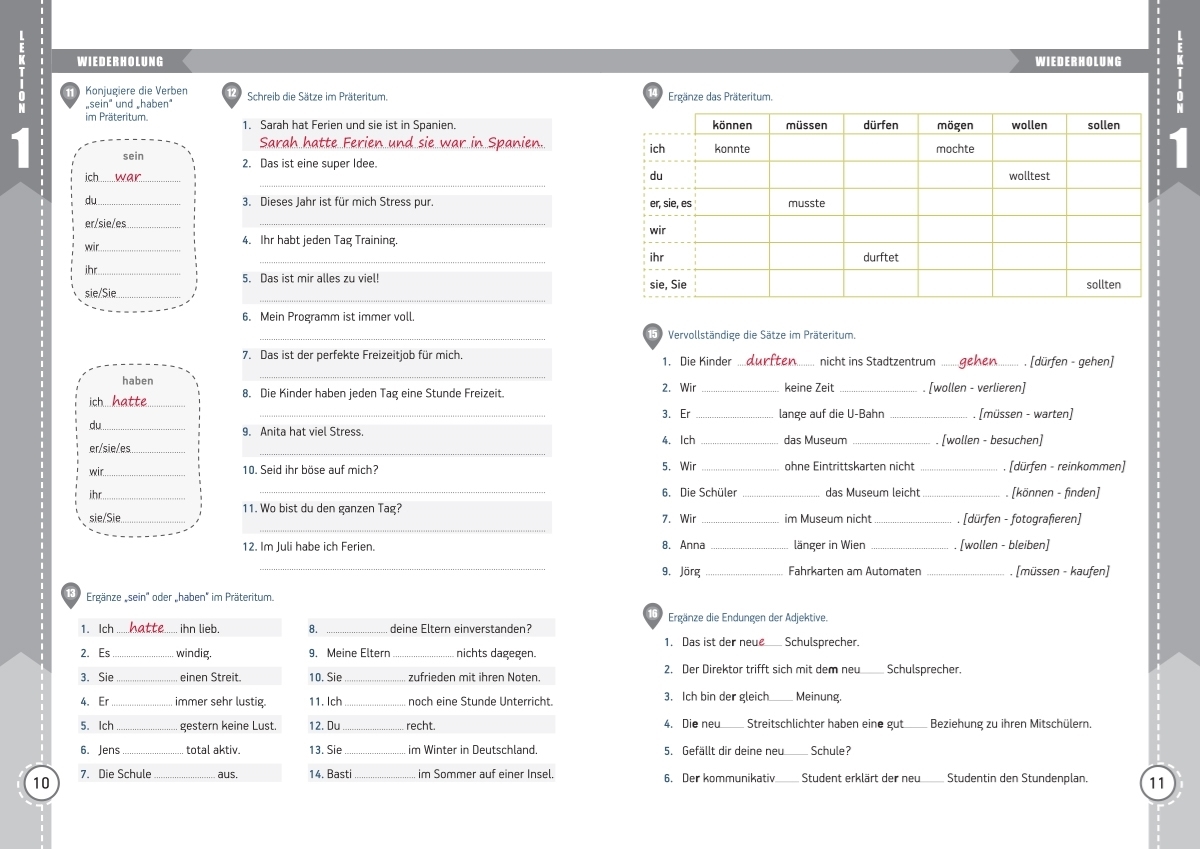Screen dimensions: 1200x849
Task: Click exercise 16 number badge
Action: [653, 614]
